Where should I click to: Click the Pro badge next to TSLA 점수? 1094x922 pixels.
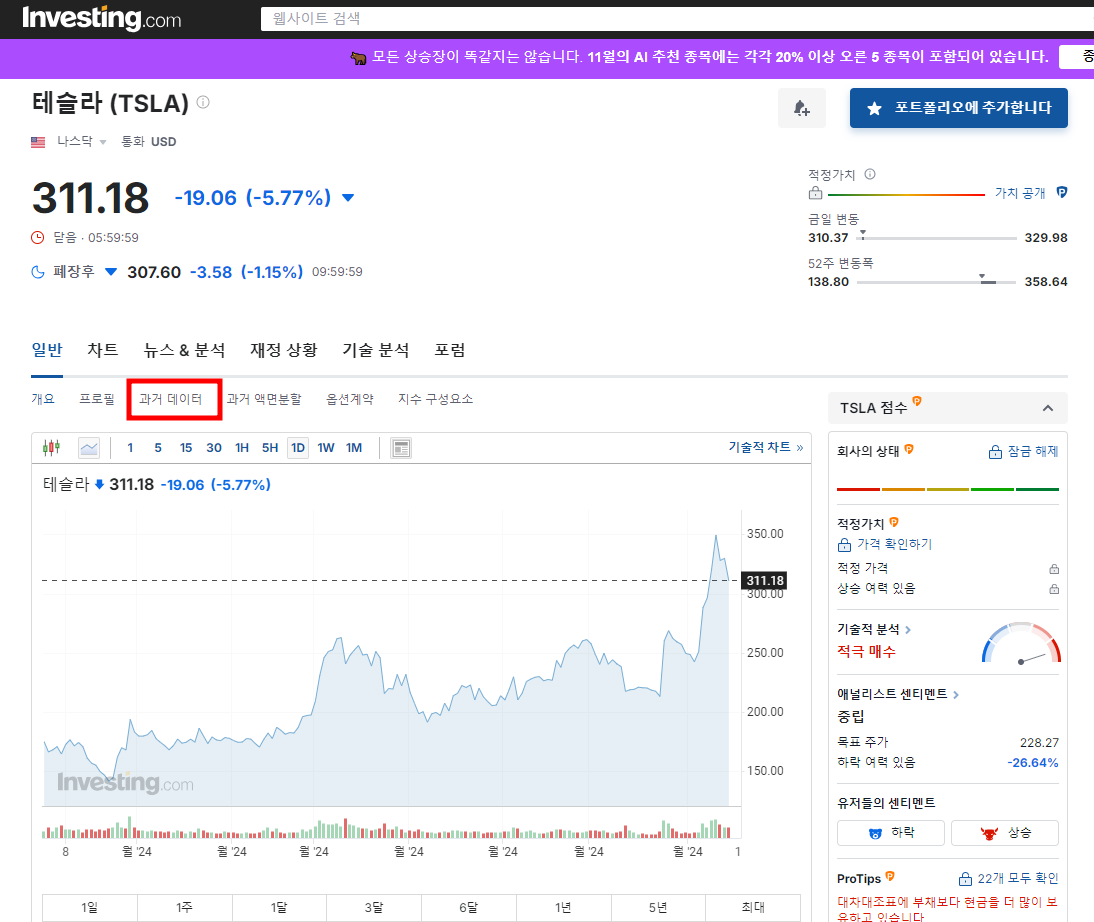click(917, 401)
